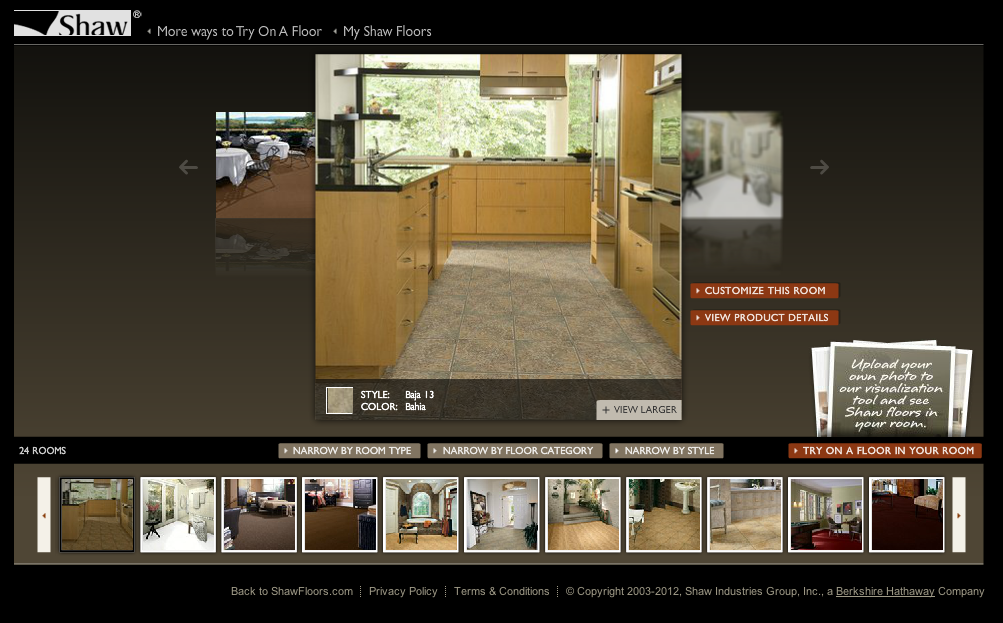
Task: Click the red arrow icon beside My Shaw Floors
Action: point(336,31)
